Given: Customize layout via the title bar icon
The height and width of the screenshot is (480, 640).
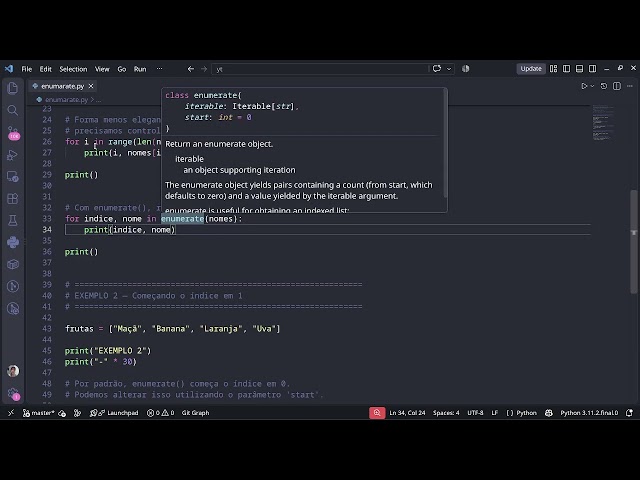Looking at the screenshot, I should click(553, 69).
